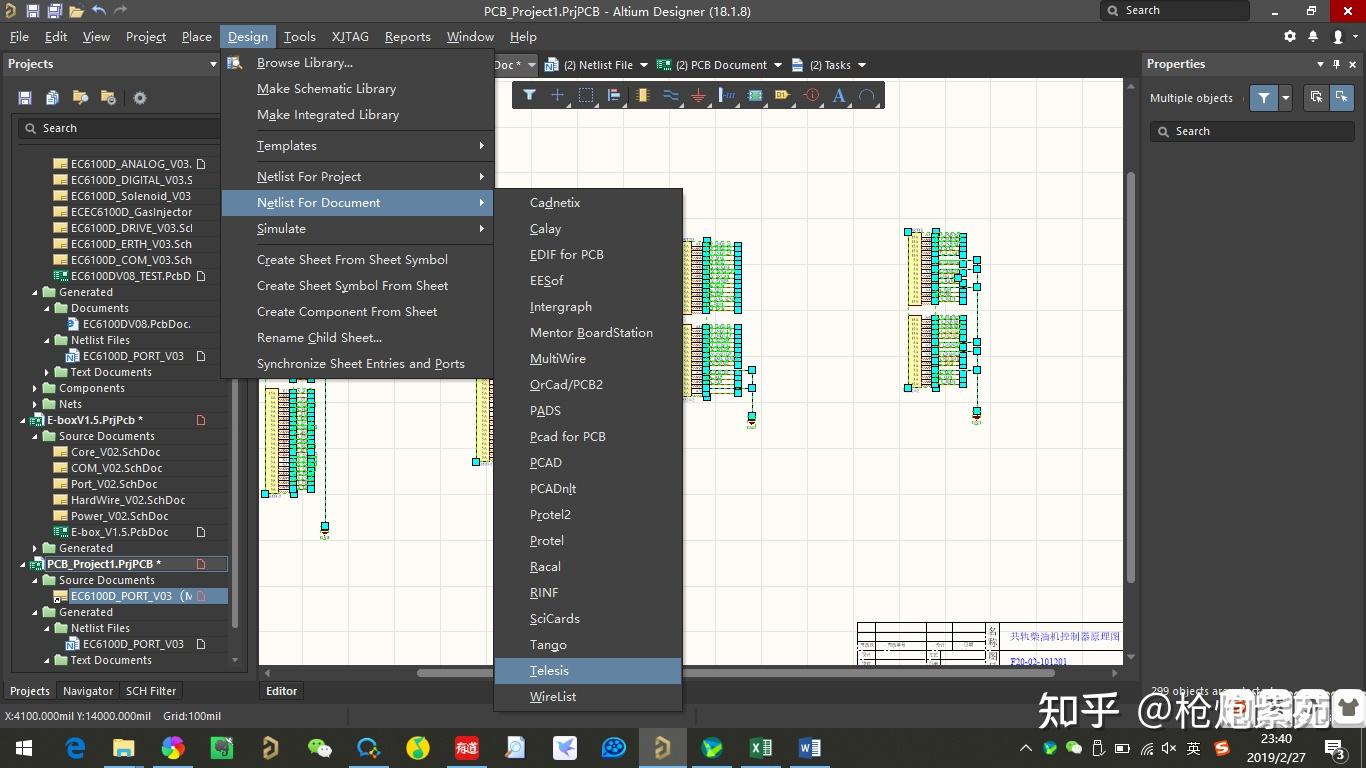Toggle the Properties panel selection filter button
The height and width of the screenshot is (768, 1366).
tap(1264, 98)
